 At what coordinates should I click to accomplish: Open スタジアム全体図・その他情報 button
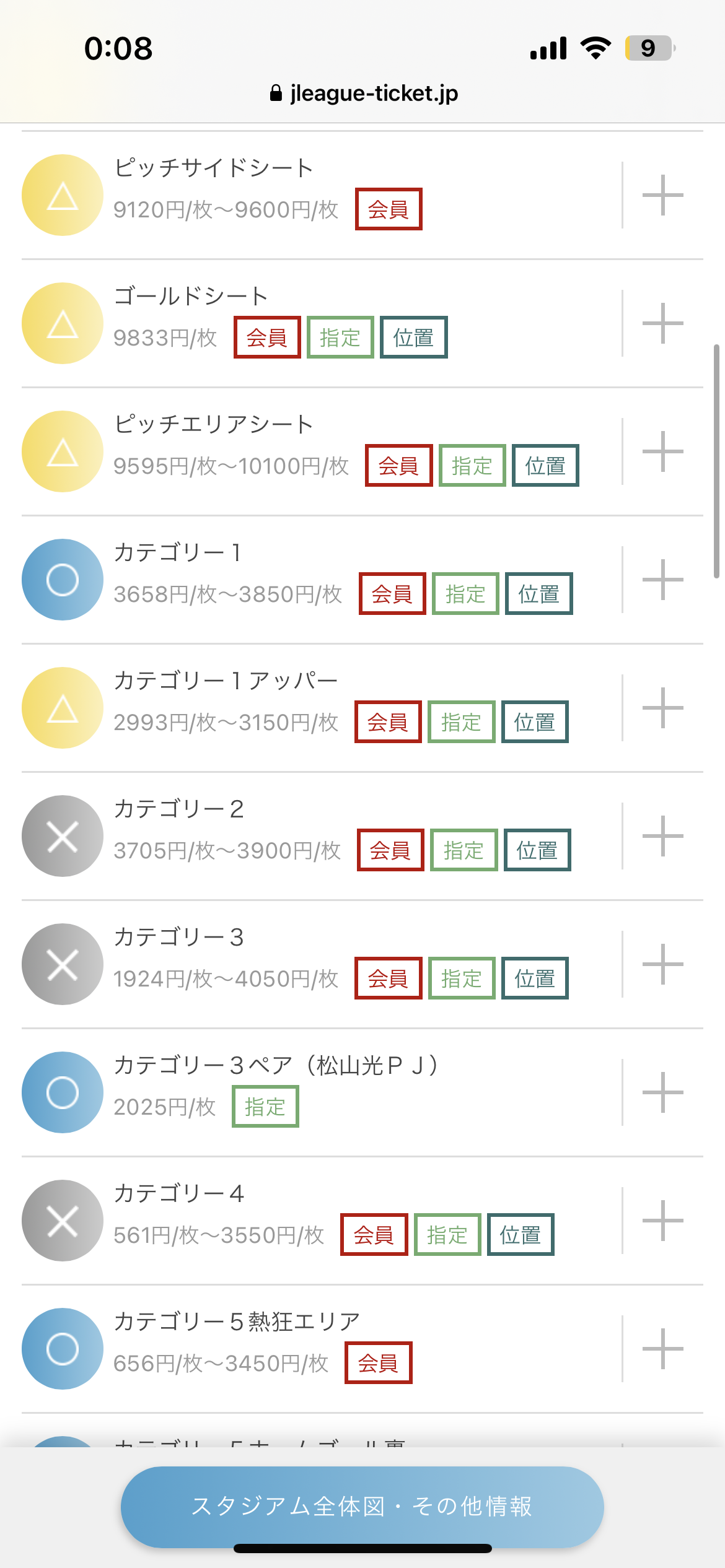[362, 1506]
